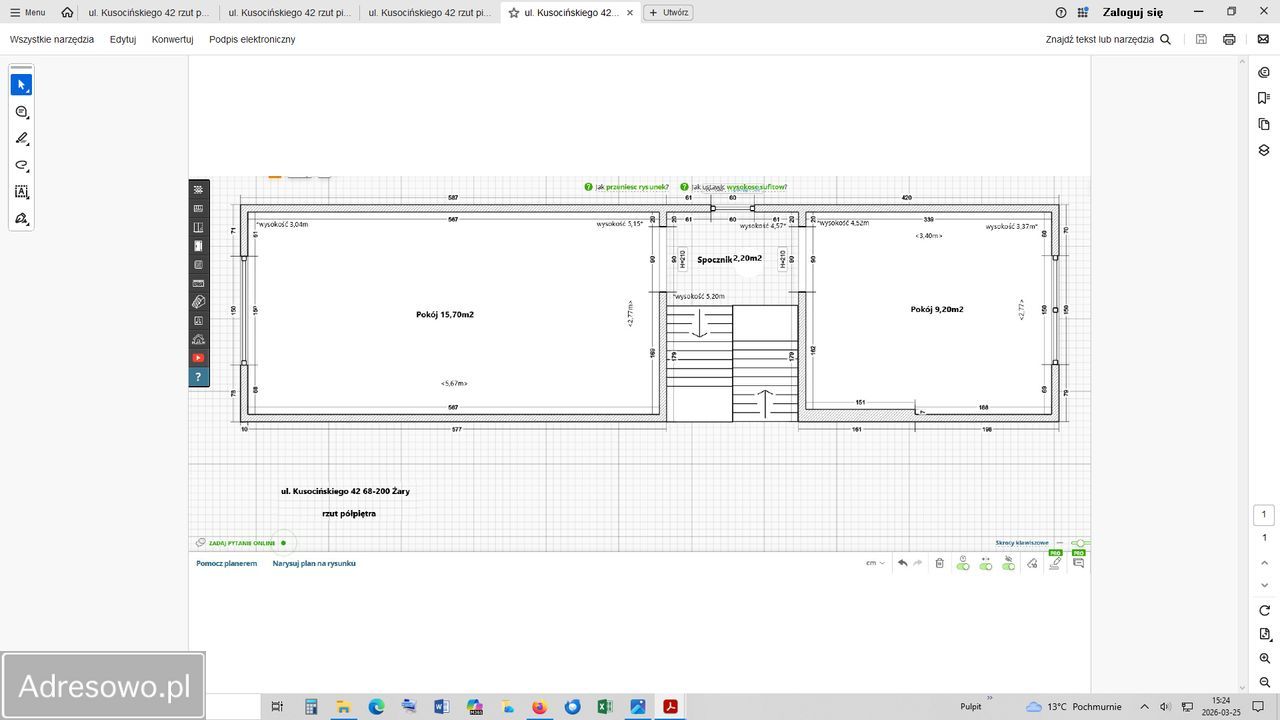This screenshot has height=720, width=1280.
Task: Open the bookmarks panel in right sidebar
Action: pos(1264,98)
